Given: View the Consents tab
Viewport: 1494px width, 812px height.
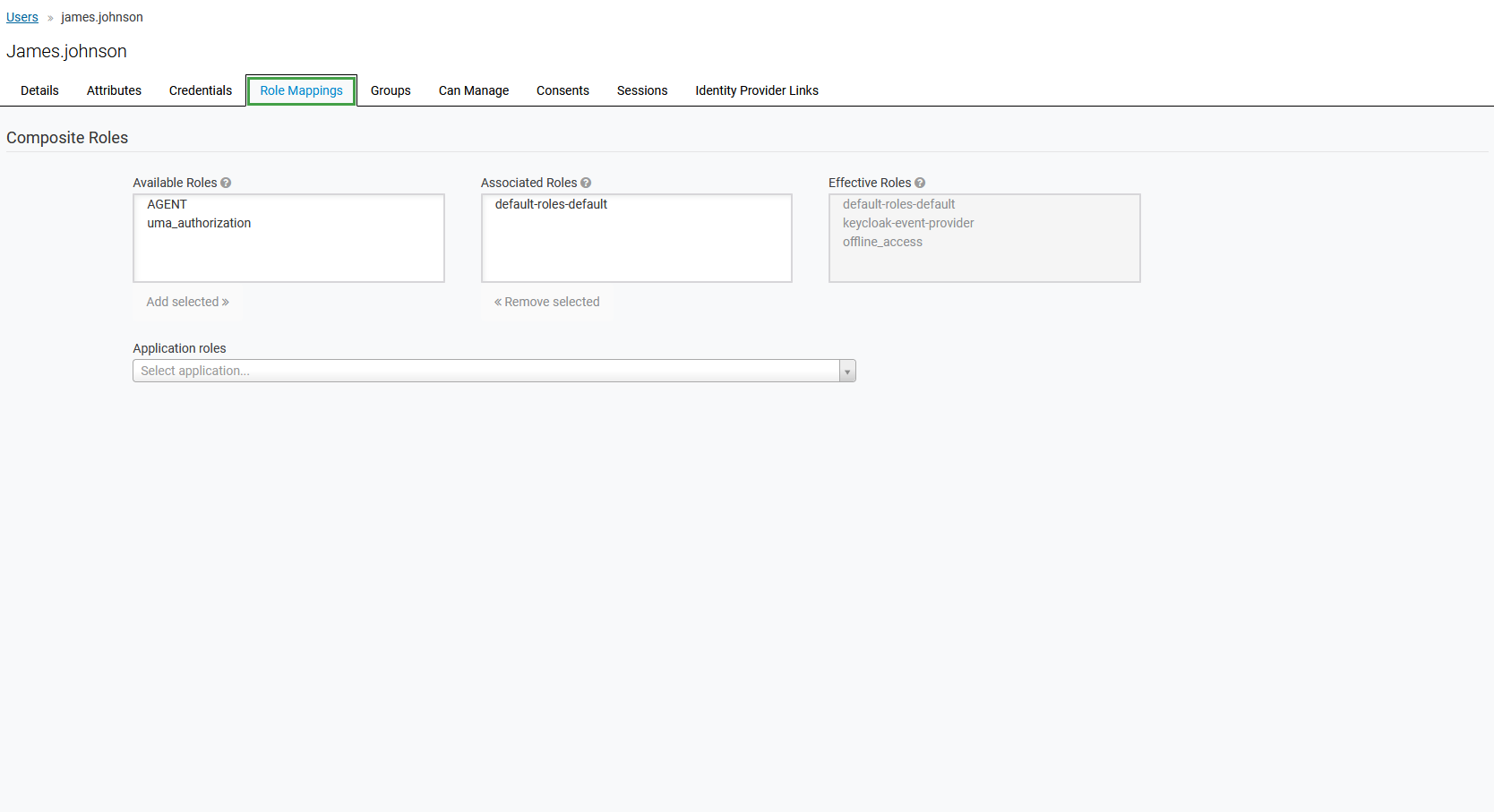Looking at the screenshot, I should point(562,90).
